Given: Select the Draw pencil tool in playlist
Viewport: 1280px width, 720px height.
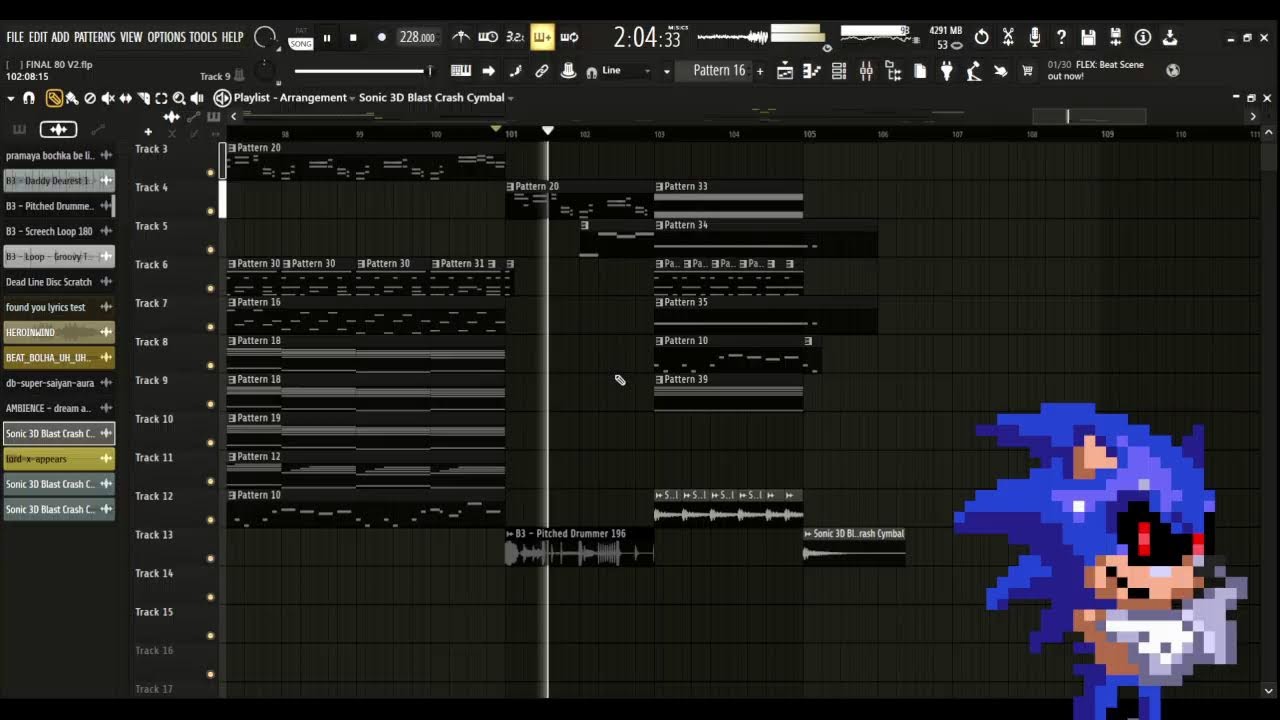Looking at the screenshot, I should click(x=54, y=98).
